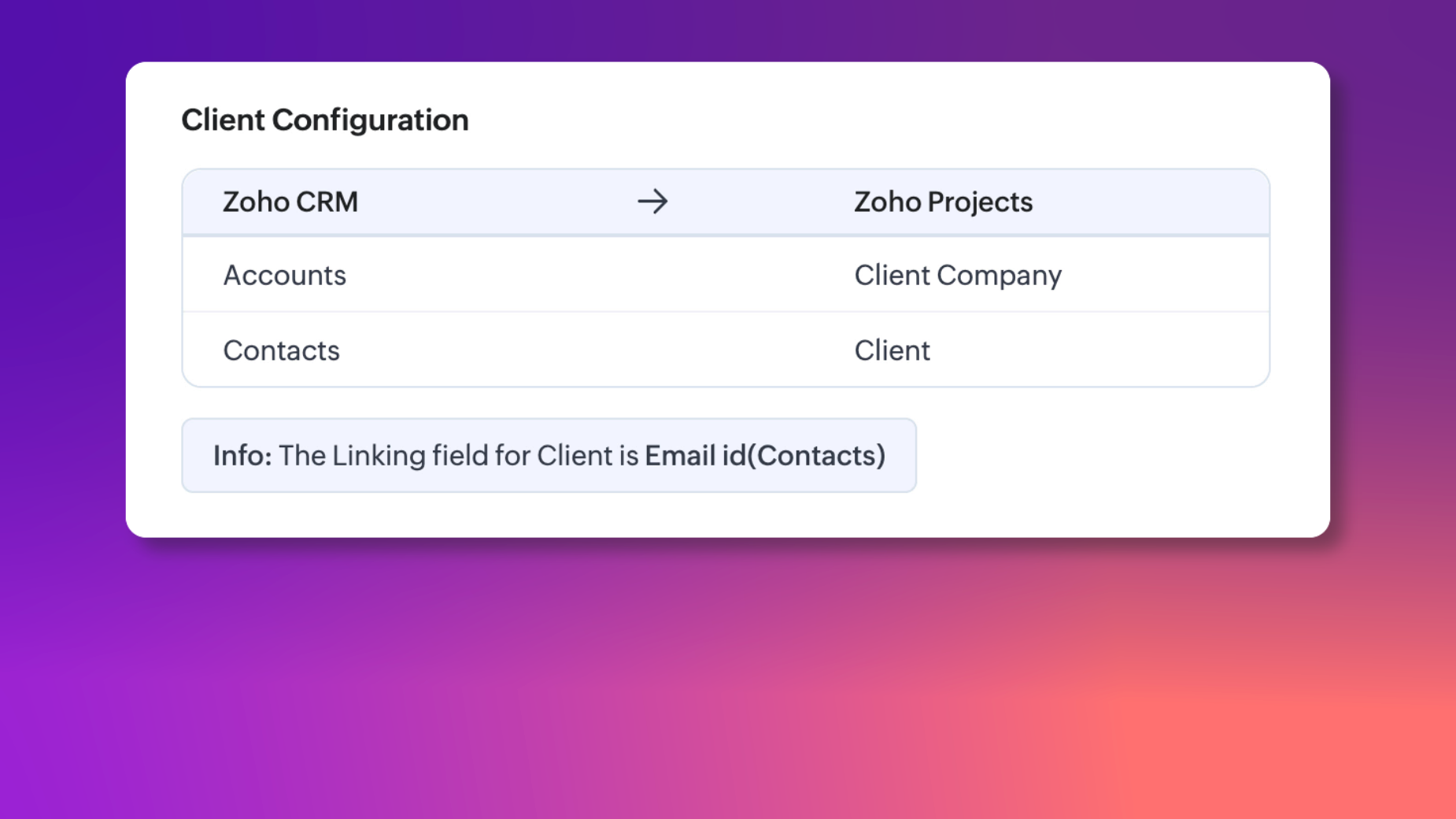This screenshot has width=1456, height=819.
Task: Click the Client Configuration heading
Action: coord(324,120)
